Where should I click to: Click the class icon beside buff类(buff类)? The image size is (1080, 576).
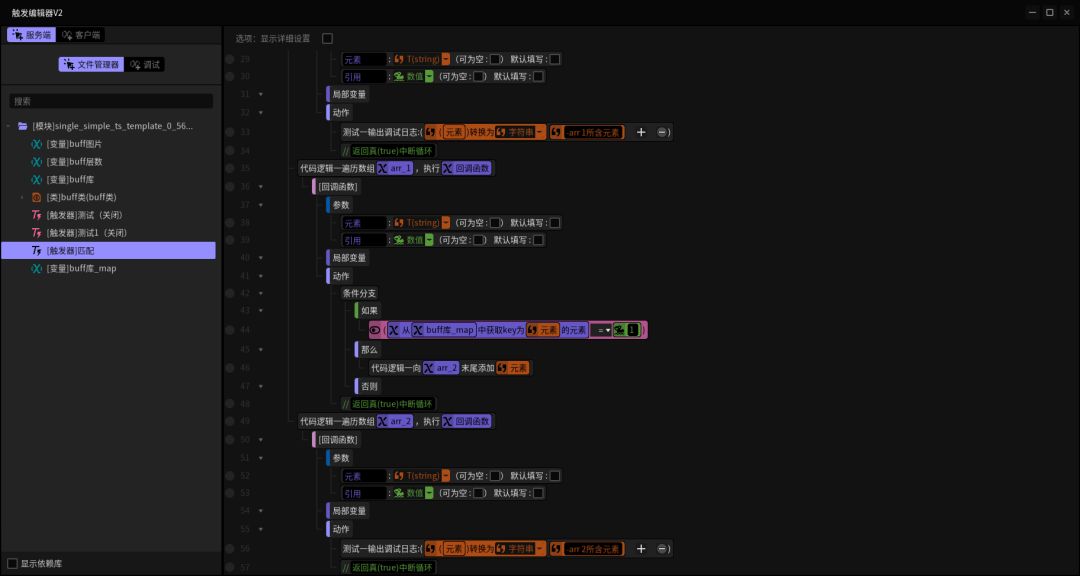[x=37, y=198]
